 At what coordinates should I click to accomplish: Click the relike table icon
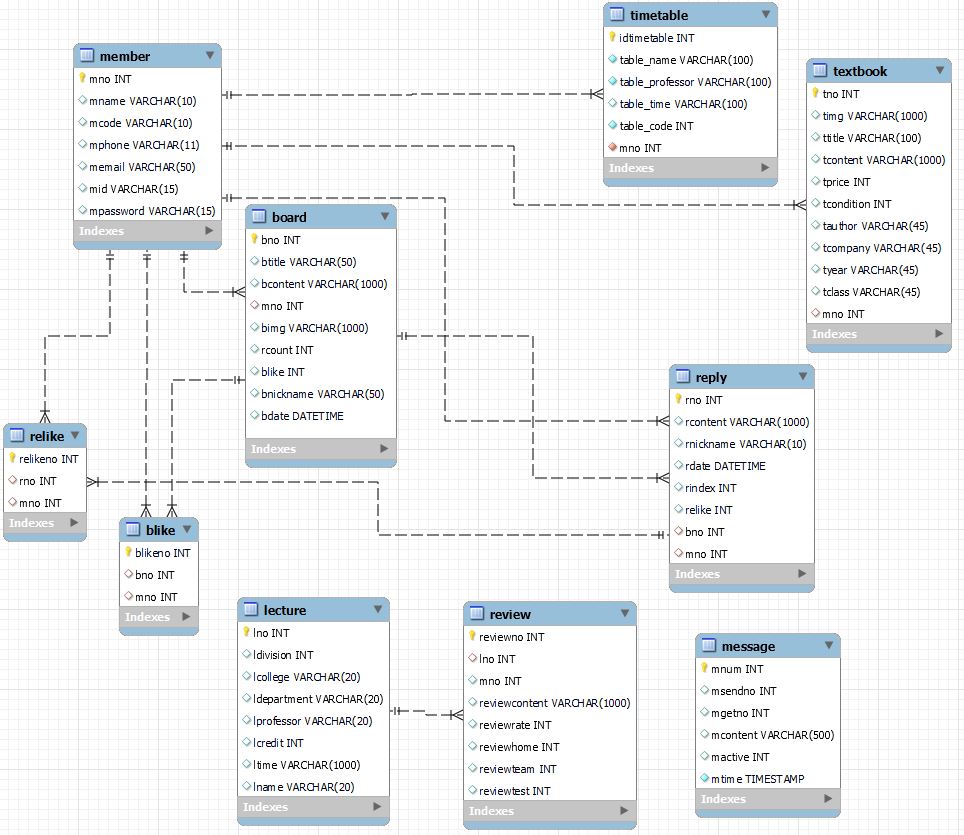(17, 435)
